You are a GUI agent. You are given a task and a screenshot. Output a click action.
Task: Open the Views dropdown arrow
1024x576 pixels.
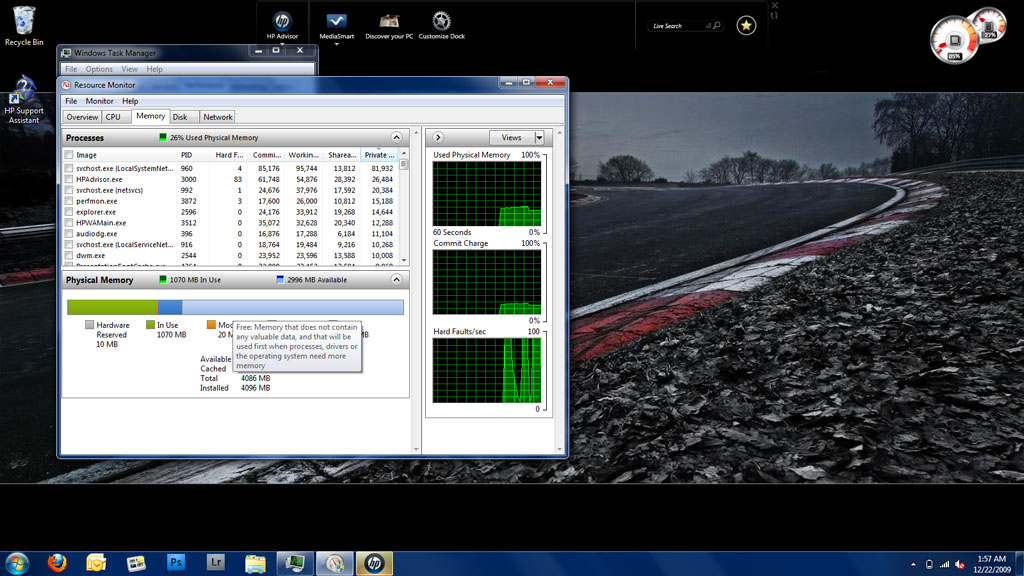(x=539, y=137)
